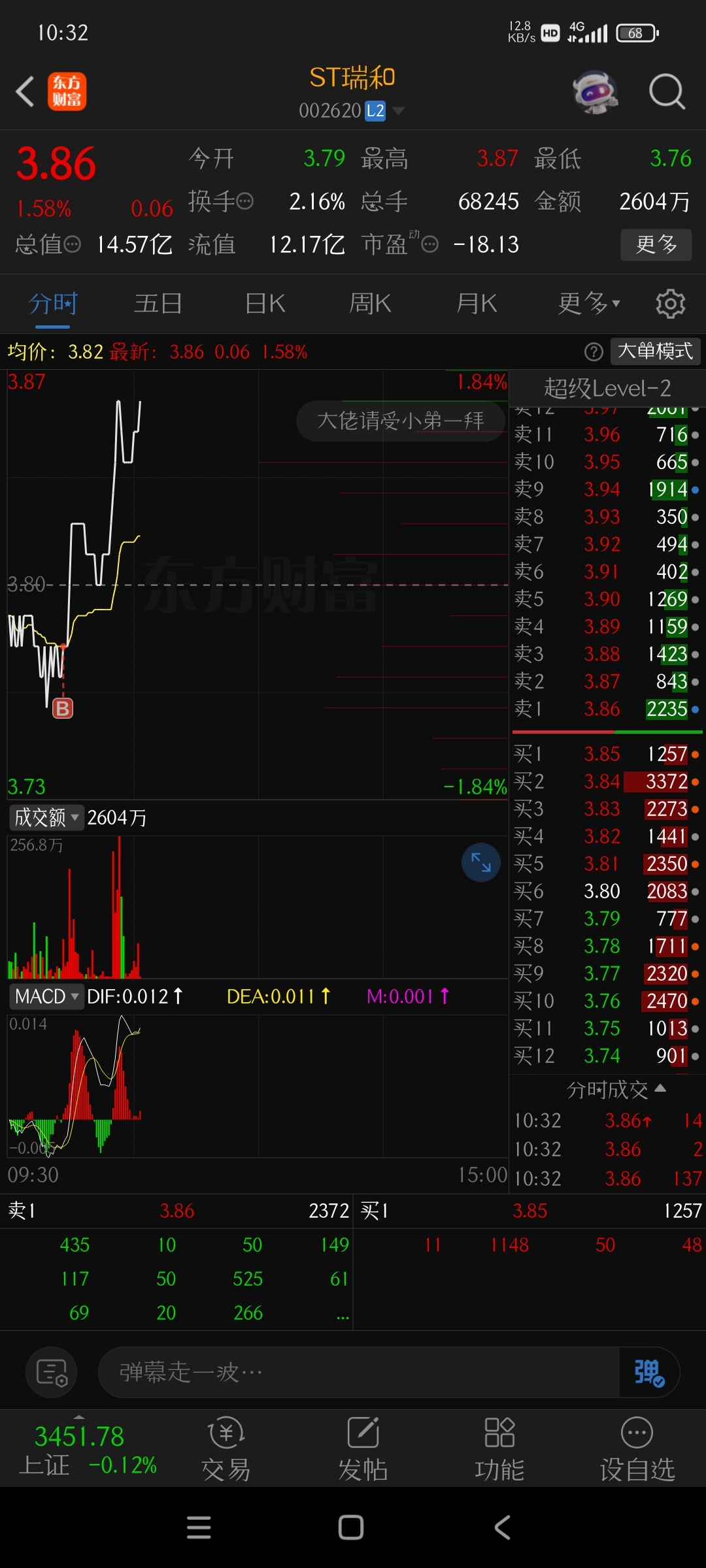
Task: Tap the 525 sell queue order
Action: (248, 1279)
